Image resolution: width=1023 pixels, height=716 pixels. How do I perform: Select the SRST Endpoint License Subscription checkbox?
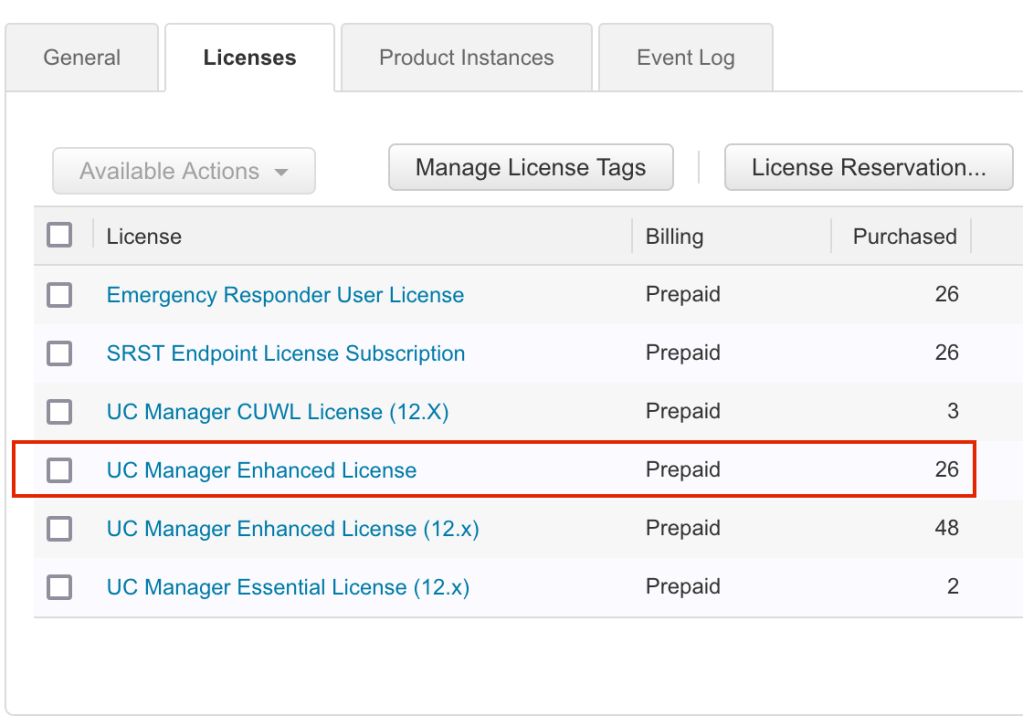[60, 353]
